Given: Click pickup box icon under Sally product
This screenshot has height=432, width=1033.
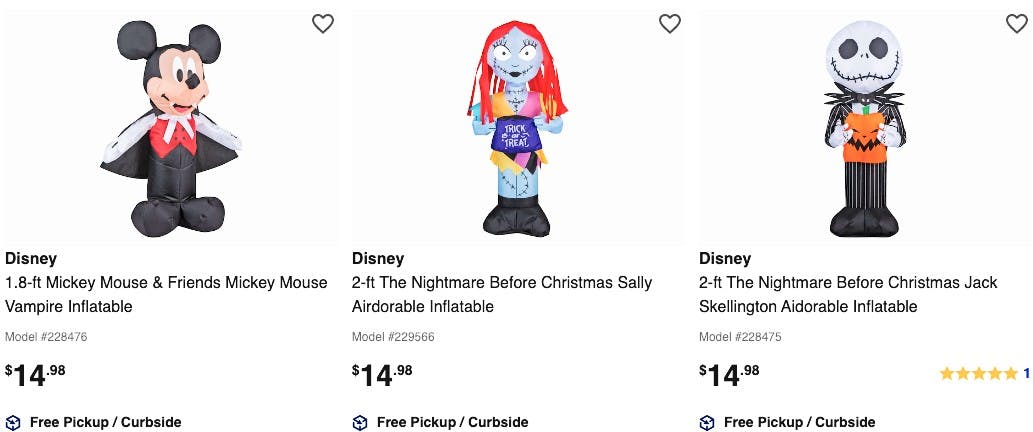Looking at the screenshot, I should point(360,422).
